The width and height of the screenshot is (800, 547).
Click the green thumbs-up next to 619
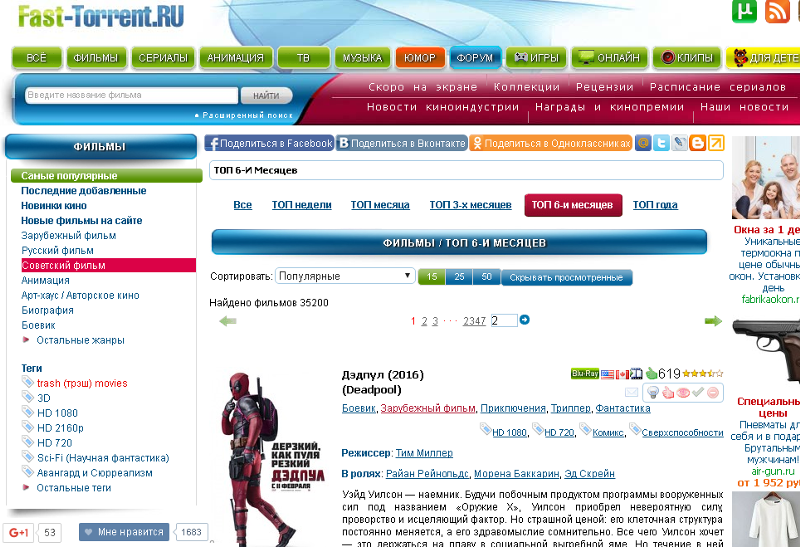[x=652, y=374]
